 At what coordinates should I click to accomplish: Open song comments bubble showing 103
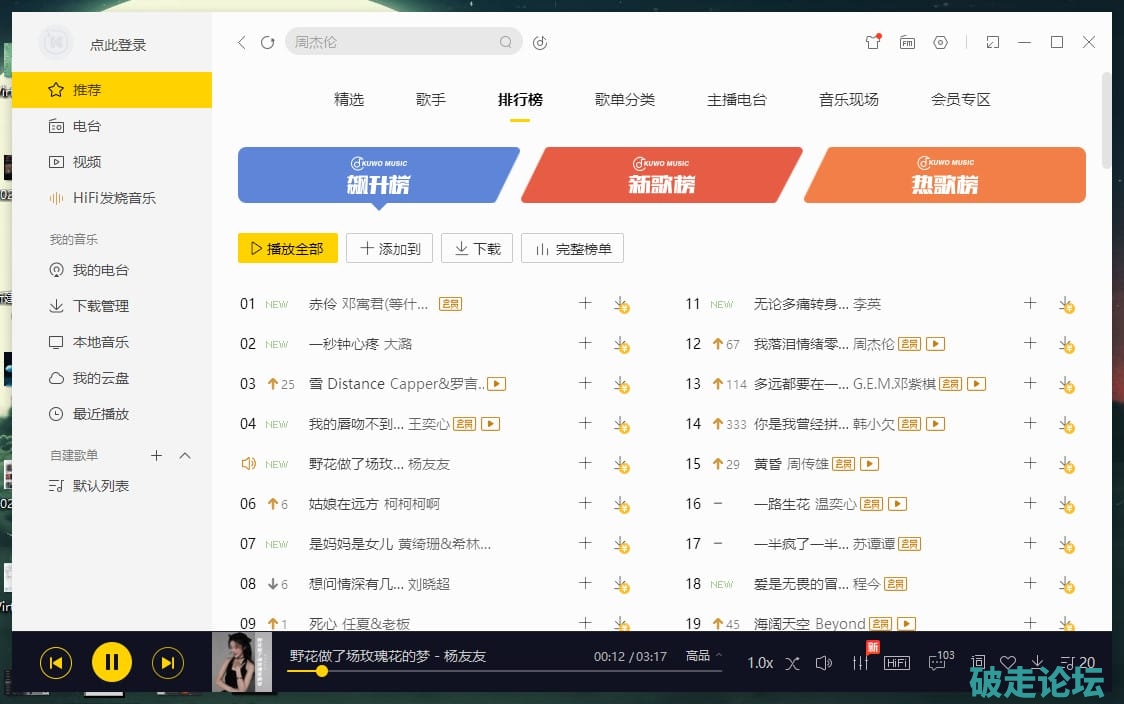click(939, 662)
